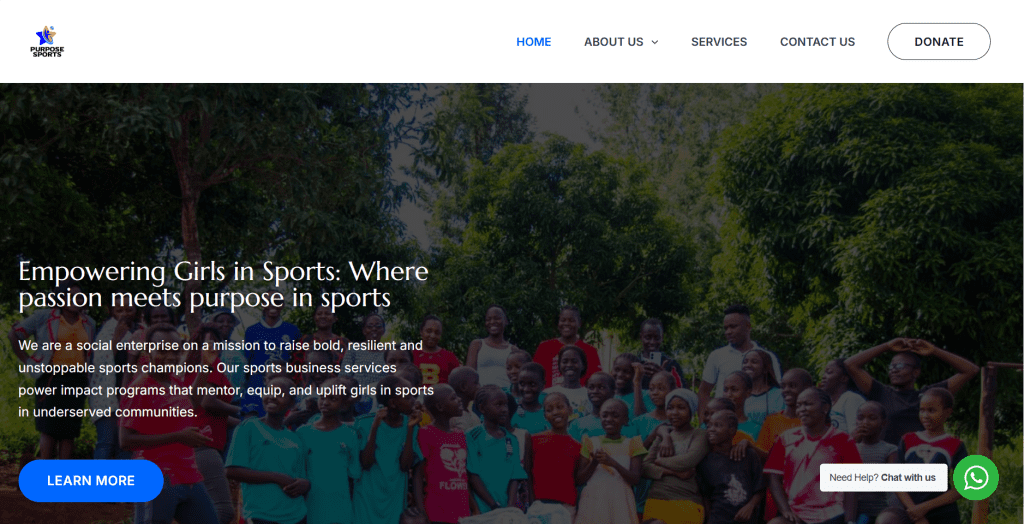Open WhatsApp chat via green icon

tap(976, 478)
